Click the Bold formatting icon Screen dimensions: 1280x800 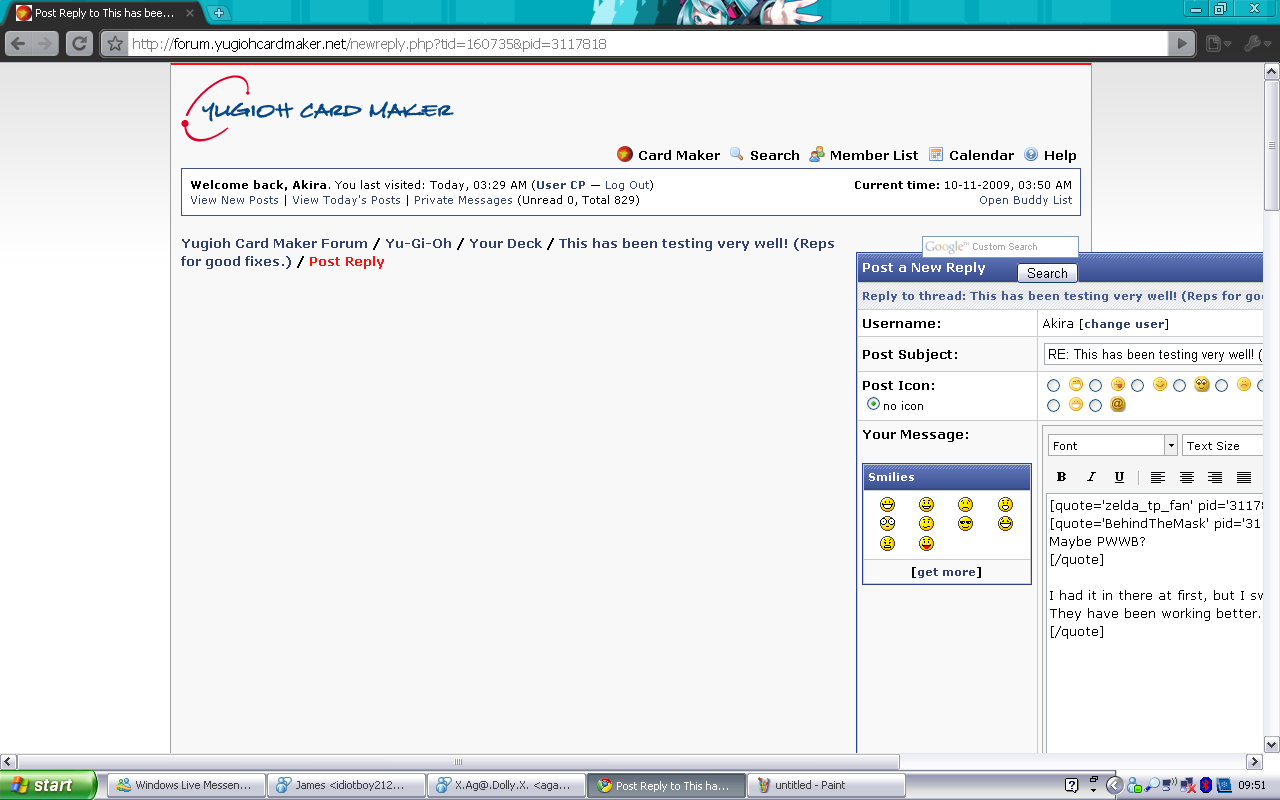click(x=1061, y=477)
